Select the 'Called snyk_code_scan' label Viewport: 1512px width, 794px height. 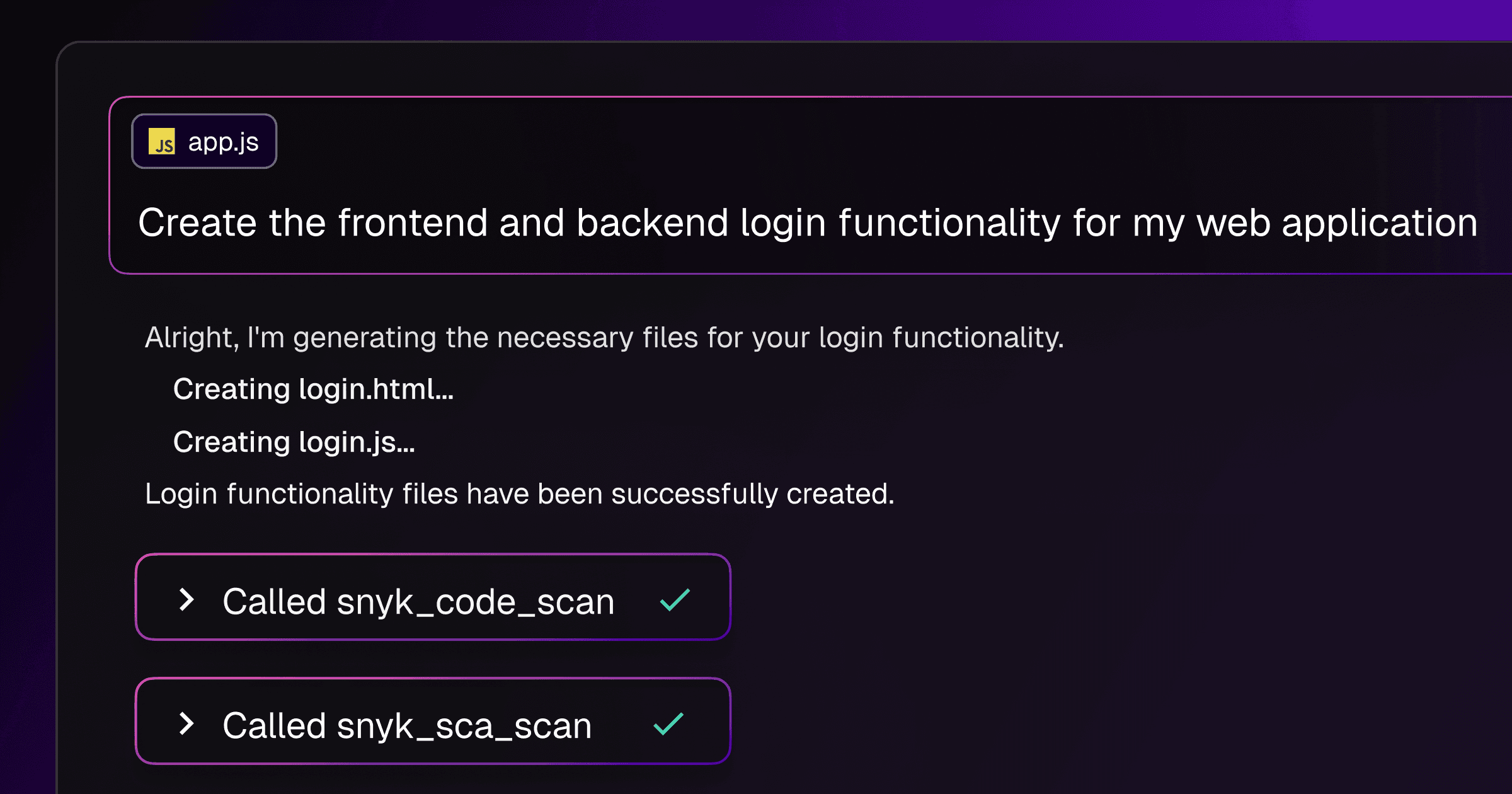[x=418, y=602]
